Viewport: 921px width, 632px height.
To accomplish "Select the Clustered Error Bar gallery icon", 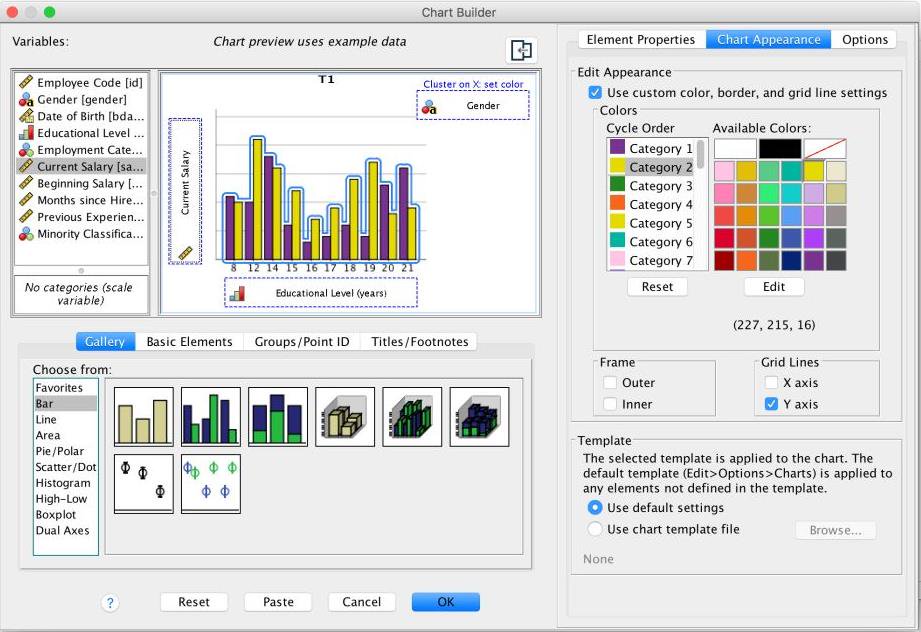I will click(x=210, y=481).
